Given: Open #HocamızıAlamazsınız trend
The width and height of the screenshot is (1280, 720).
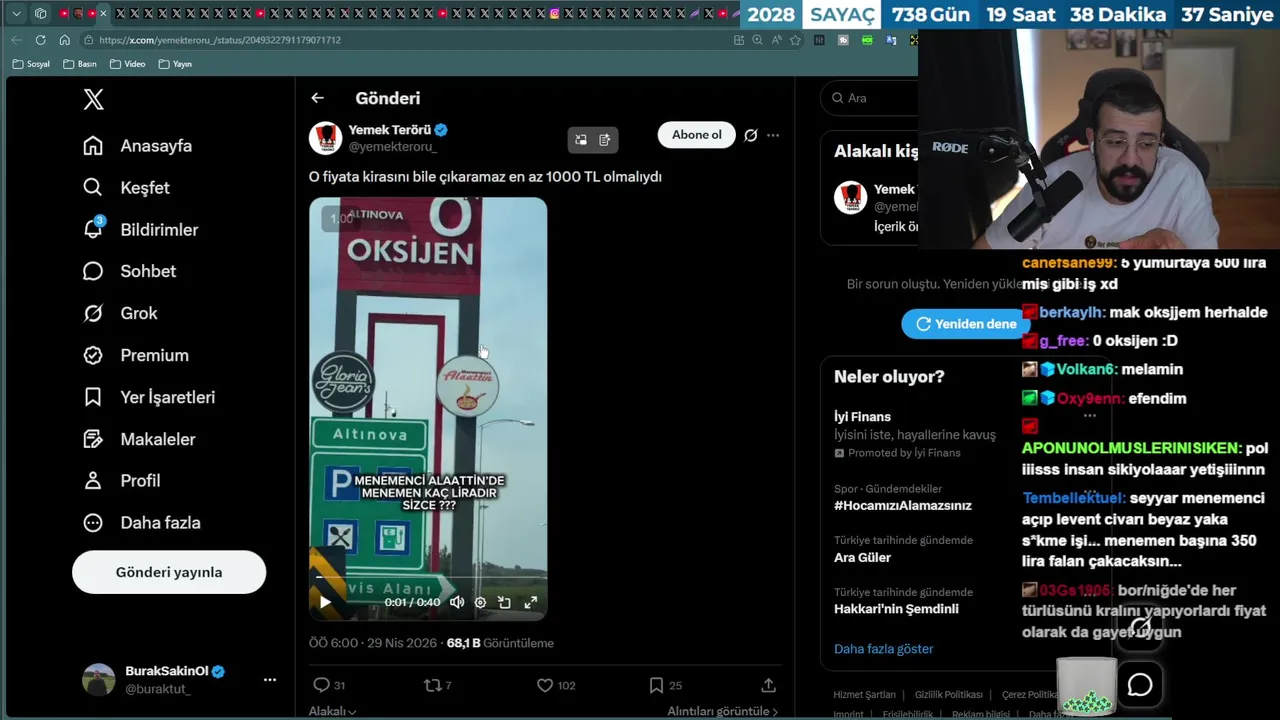Looking at the screenshot, I should tap(903, 497).
